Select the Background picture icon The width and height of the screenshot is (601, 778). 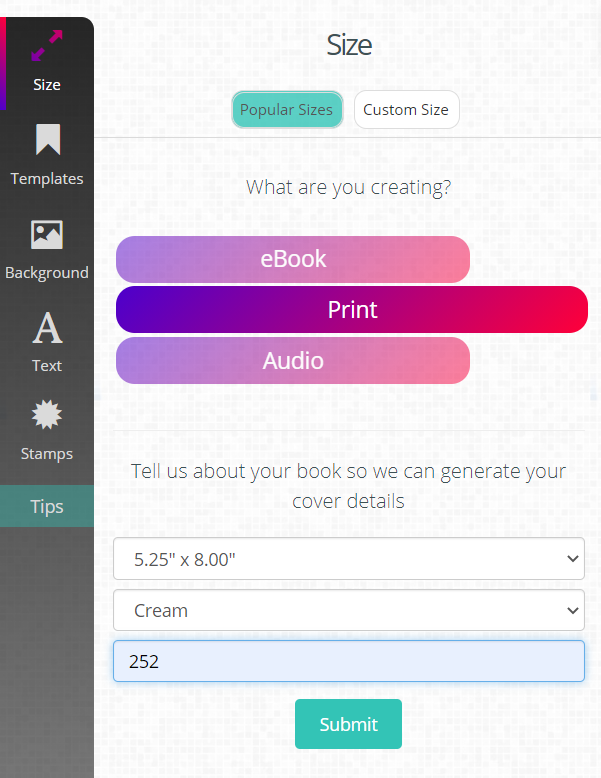[47, 235]
